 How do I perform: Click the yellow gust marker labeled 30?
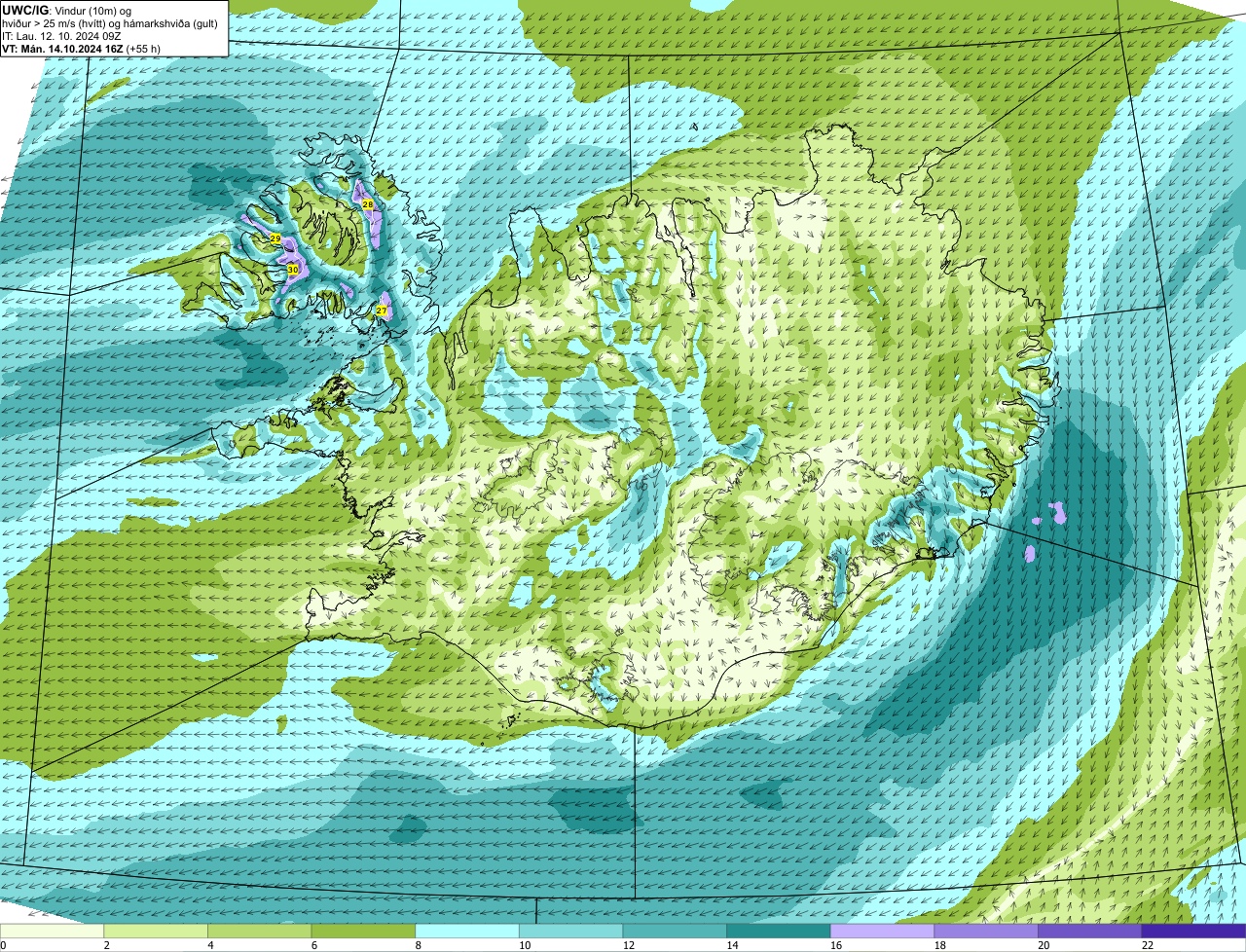pyautogui.click(x=292, y=270)
